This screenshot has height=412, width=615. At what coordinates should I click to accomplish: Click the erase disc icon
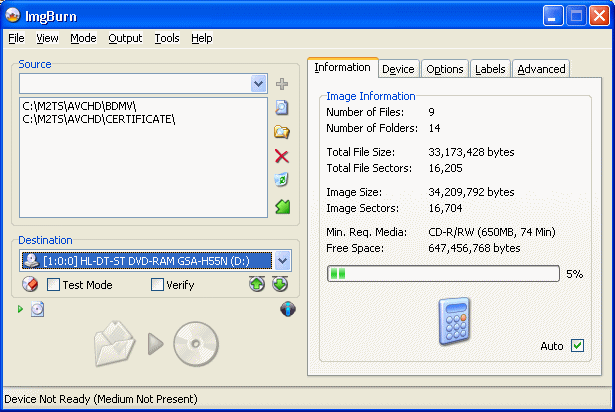pyautogui.click(x=30, y=284)
